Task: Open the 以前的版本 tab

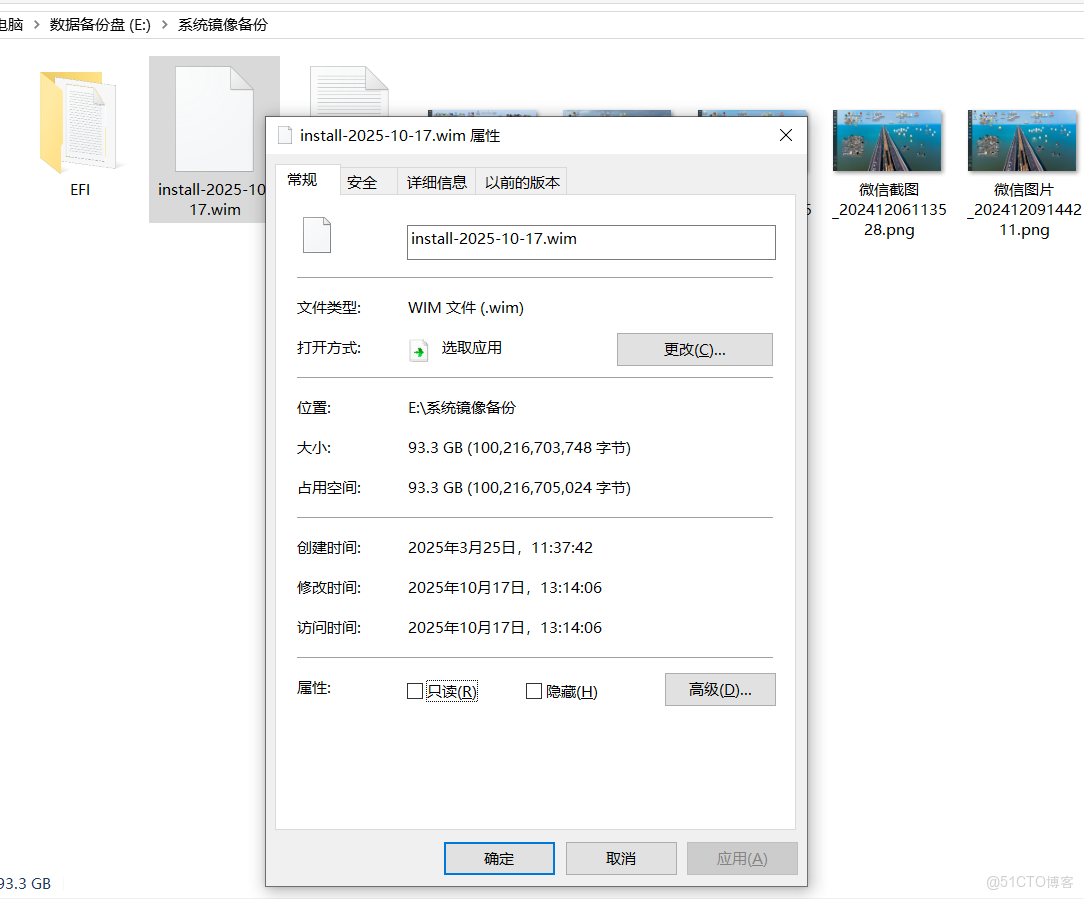Action: click(x=520, y=181)
